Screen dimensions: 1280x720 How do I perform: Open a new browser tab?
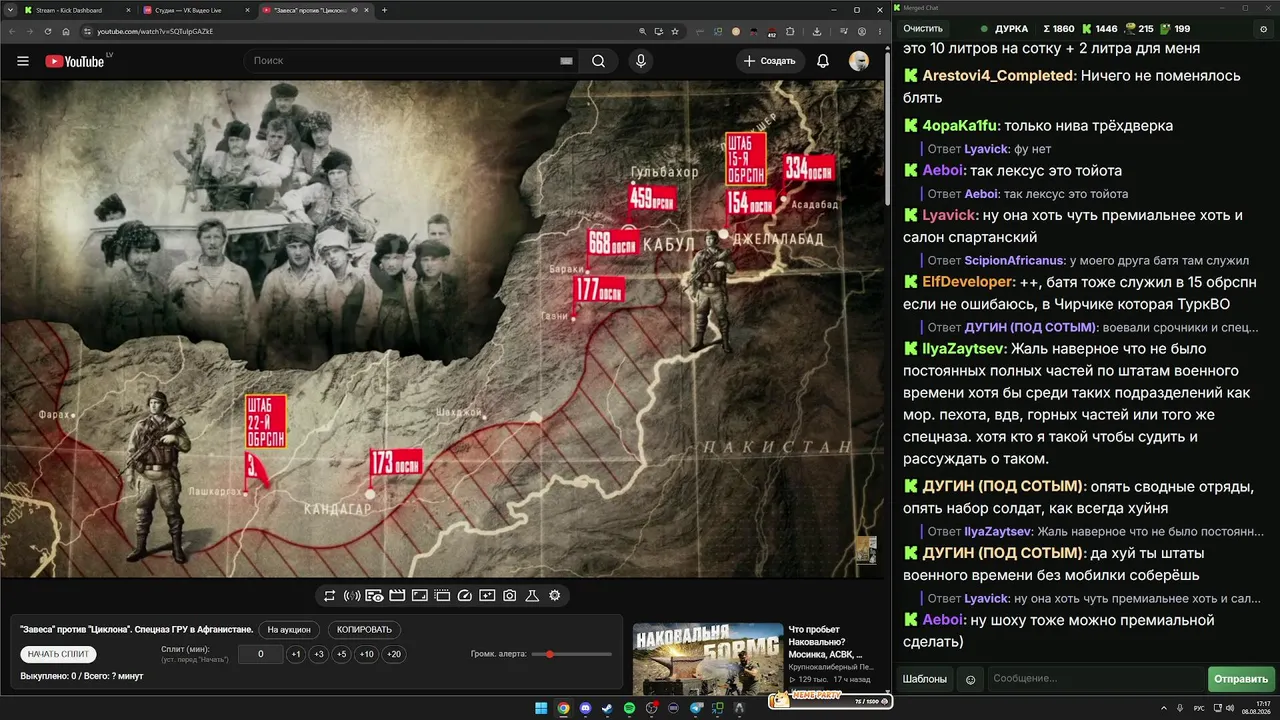(x=385, y=10)
